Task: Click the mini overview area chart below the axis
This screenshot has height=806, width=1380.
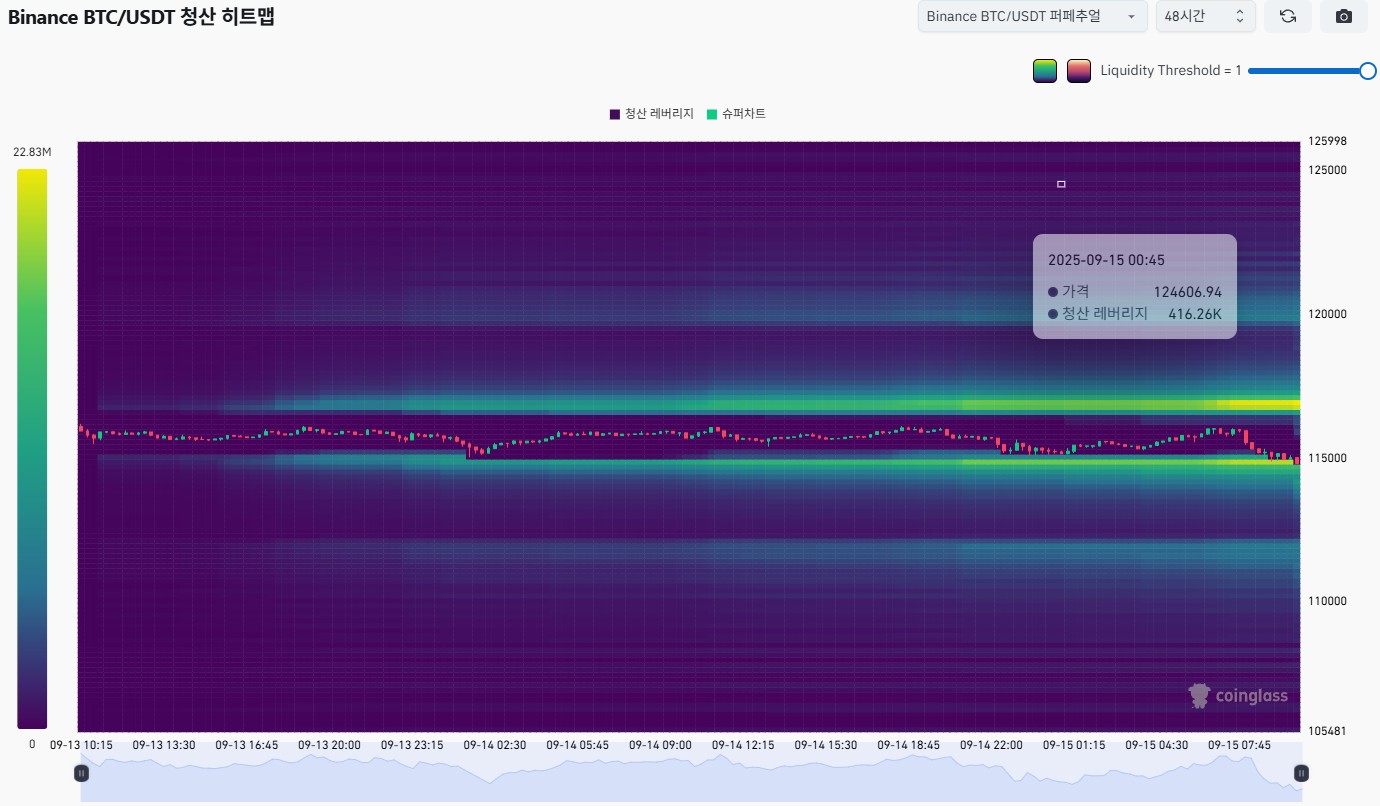Action: (x=691, y=772)
